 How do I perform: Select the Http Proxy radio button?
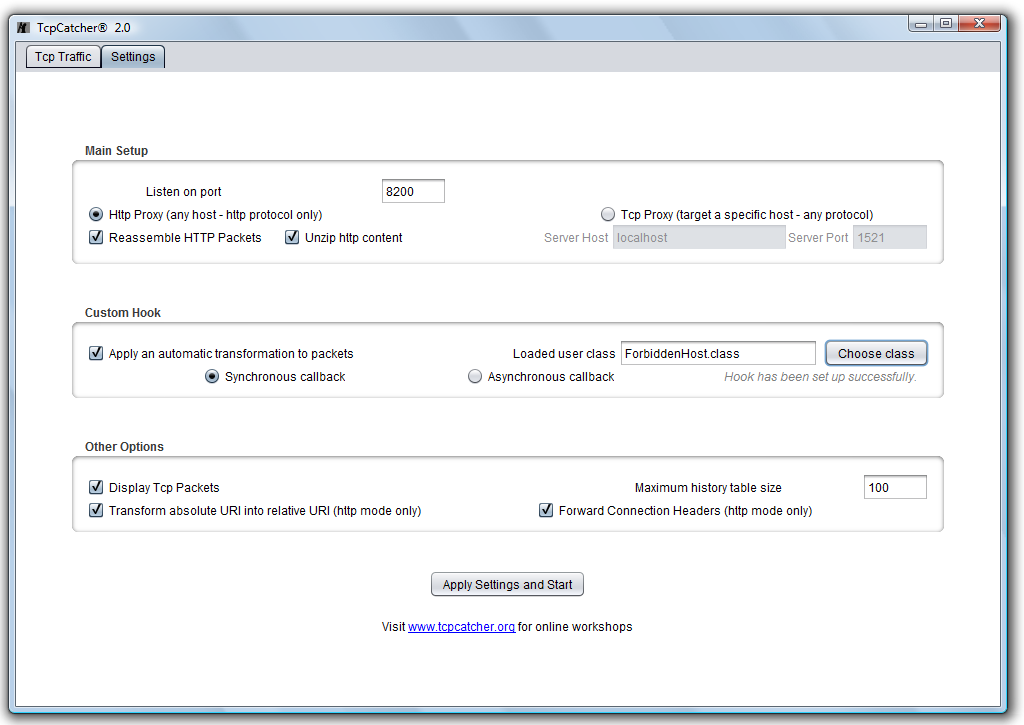tap(96, 214)
